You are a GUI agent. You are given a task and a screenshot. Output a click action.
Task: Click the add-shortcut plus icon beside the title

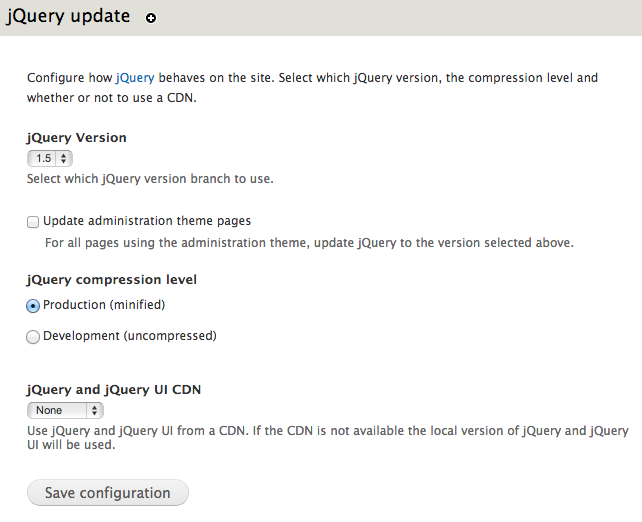click(151, 19)
